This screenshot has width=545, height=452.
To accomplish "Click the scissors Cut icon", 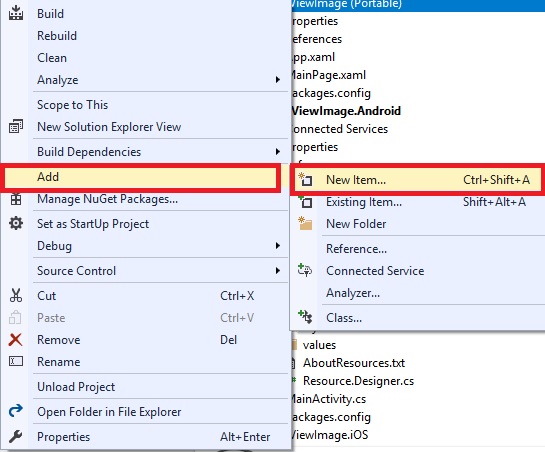I will point(16,296).
